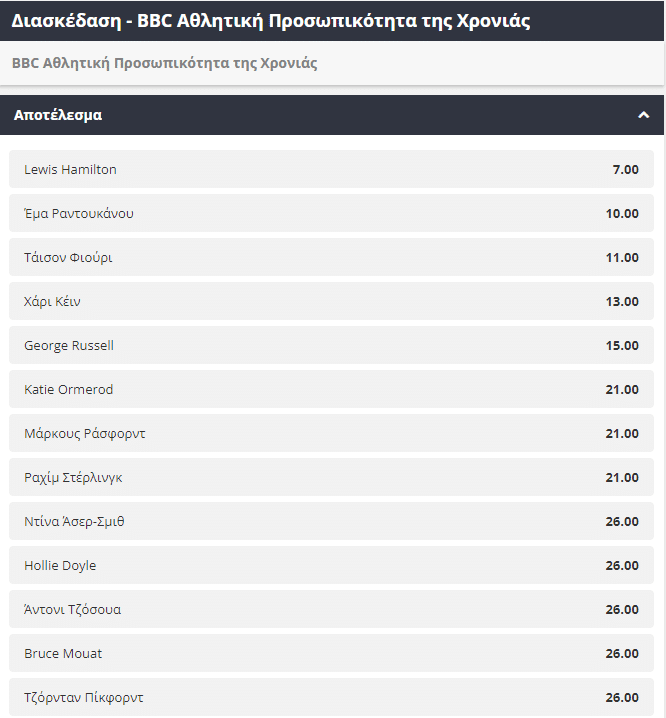Choose Μάρκους Ράσφορντ outcome row
Viewport: 666px width, 718px height.
pyautogui.click(x=331, y=434)
